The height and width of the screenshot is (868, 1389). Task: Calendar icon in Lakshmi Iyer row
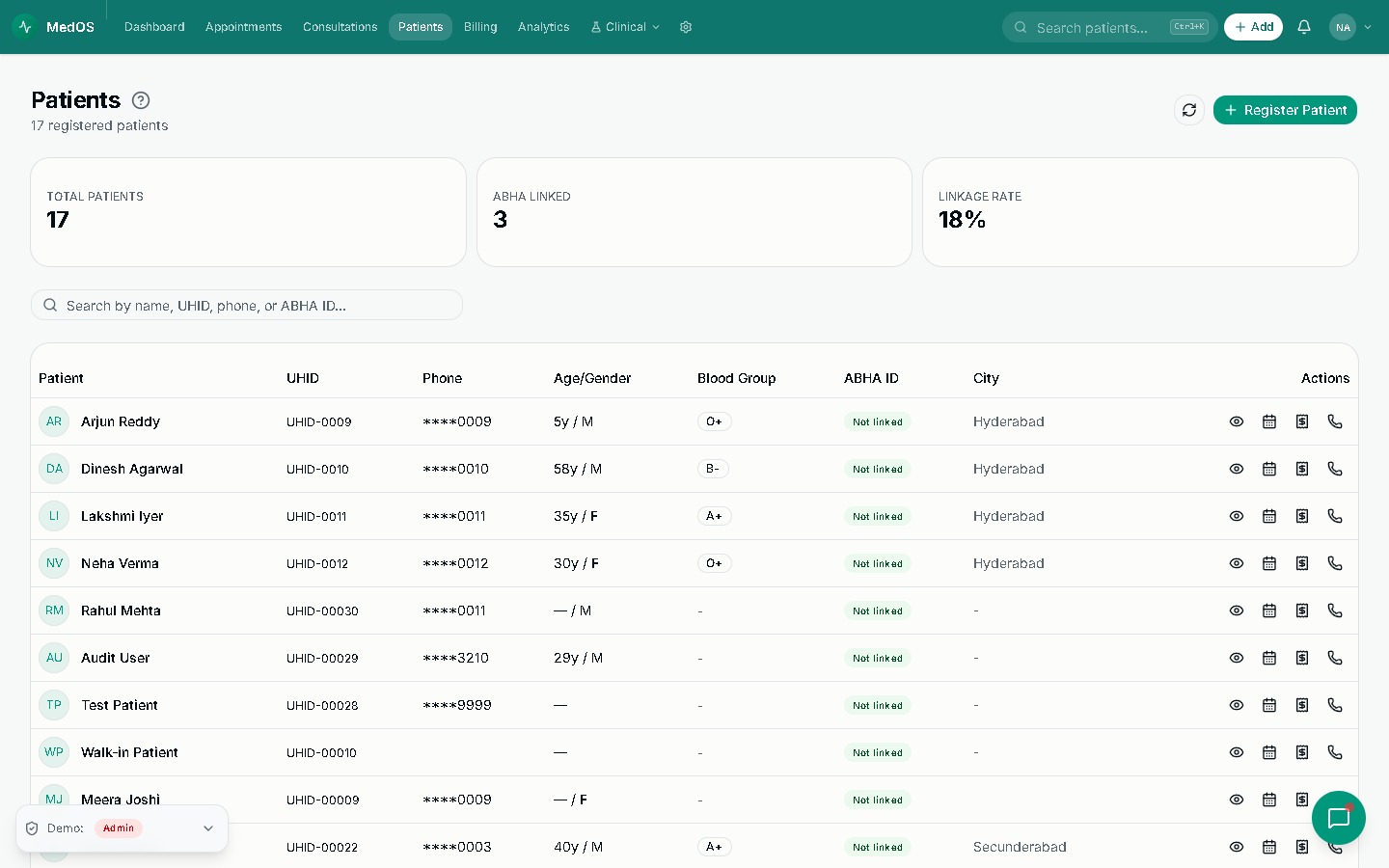tap(1269, 516)
